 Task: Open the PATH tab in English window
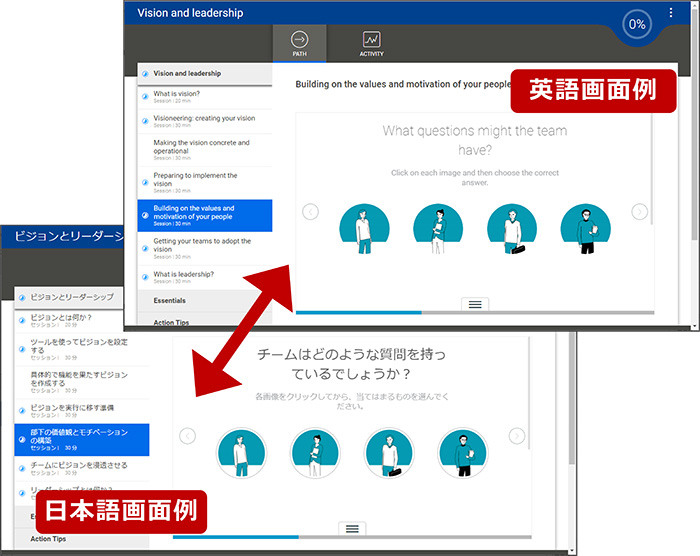(300, 43)
